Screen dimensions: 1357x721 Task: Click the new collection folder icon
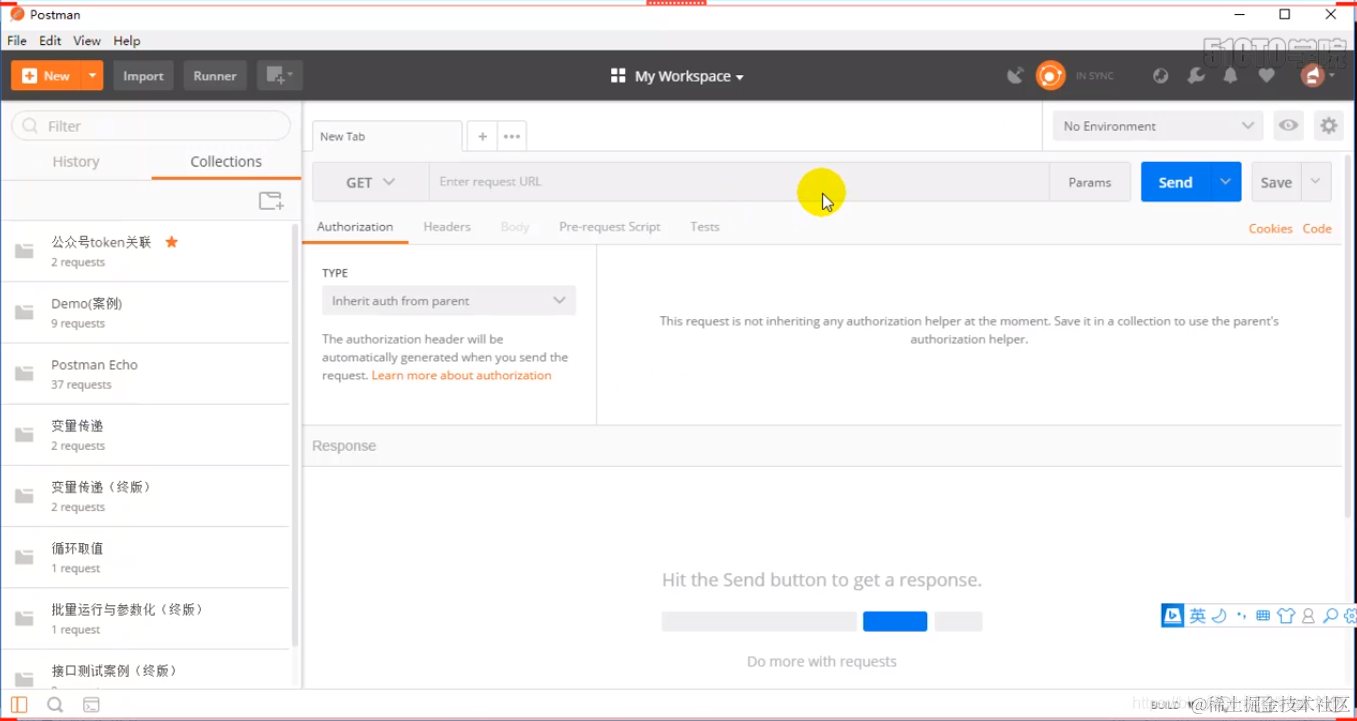(271, 201)
